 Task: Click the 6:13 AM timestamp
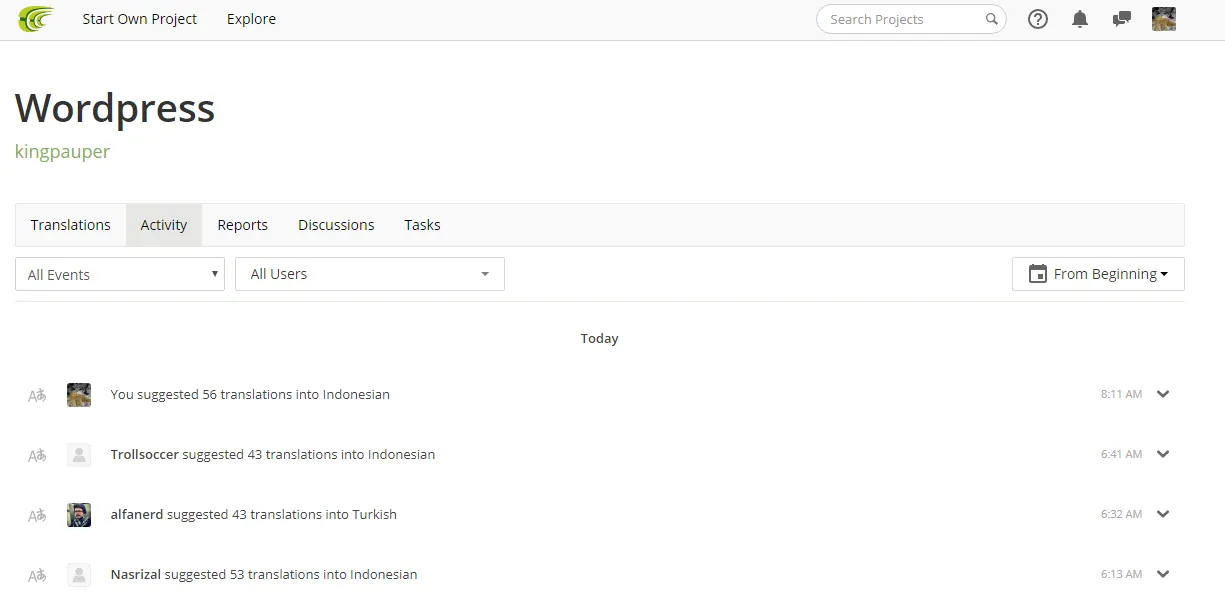(x=1121, y=574)
